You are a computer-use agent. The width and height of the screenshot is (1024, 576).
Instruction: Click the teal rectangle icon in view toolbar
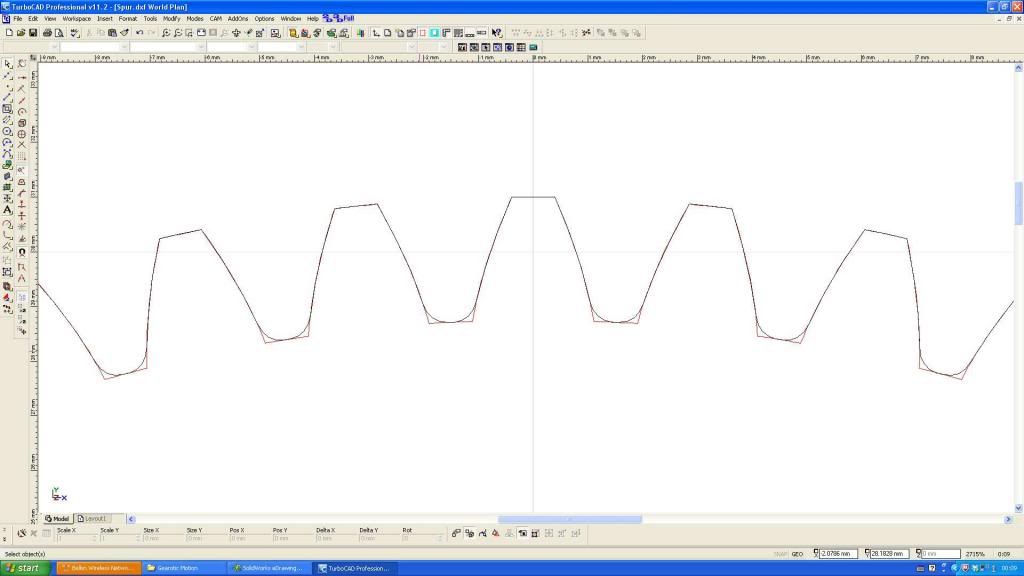click(x=534, y=47)
